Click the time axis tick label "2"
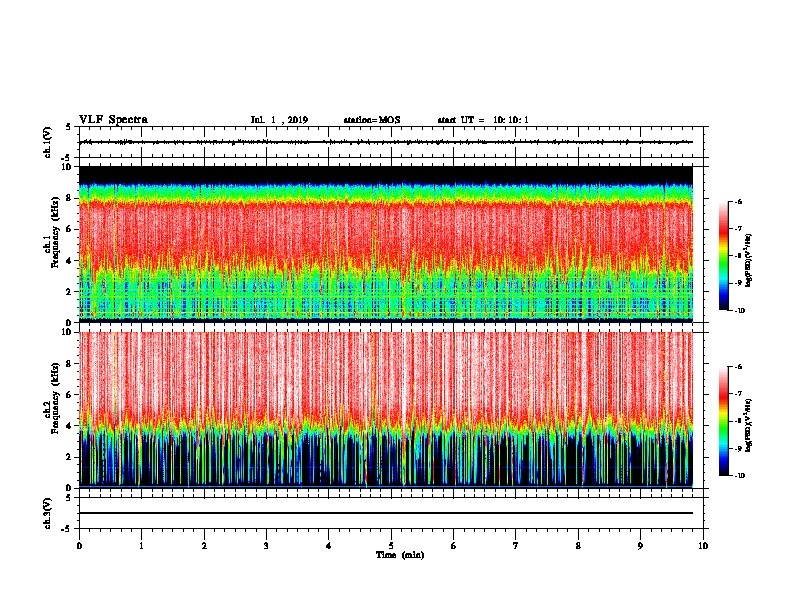 click(204, 546)
